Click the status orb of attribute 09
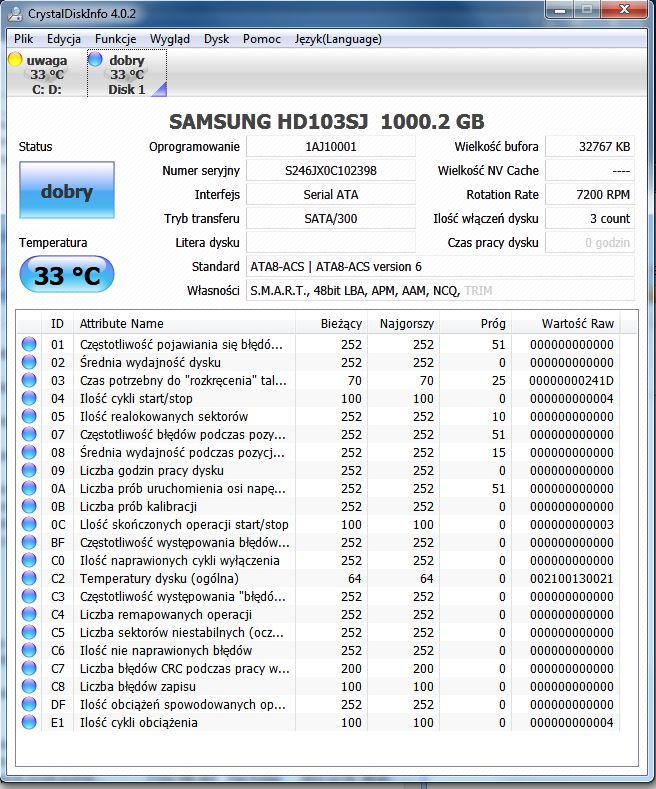The height and width of the screenshot is (789, 656). click(29, 470)
